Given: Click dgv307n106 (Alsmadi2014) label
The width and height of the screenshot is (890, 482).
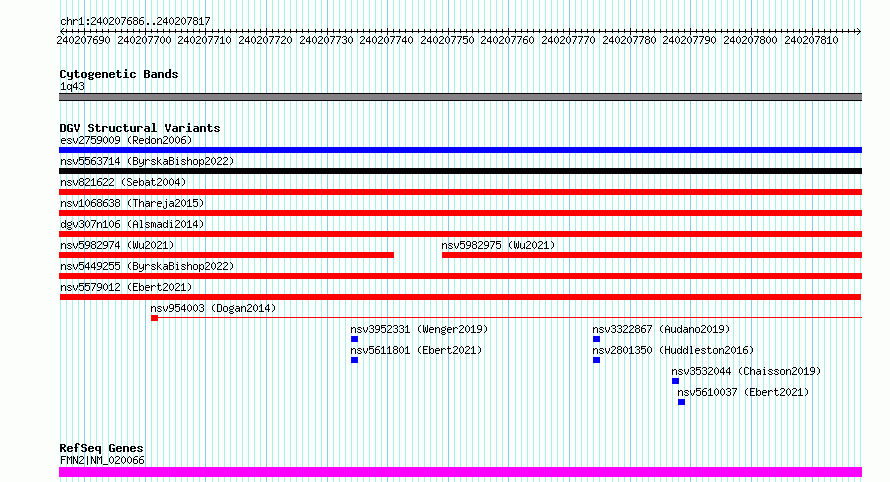Looking at the screenshot, I should tap(132, 224).
